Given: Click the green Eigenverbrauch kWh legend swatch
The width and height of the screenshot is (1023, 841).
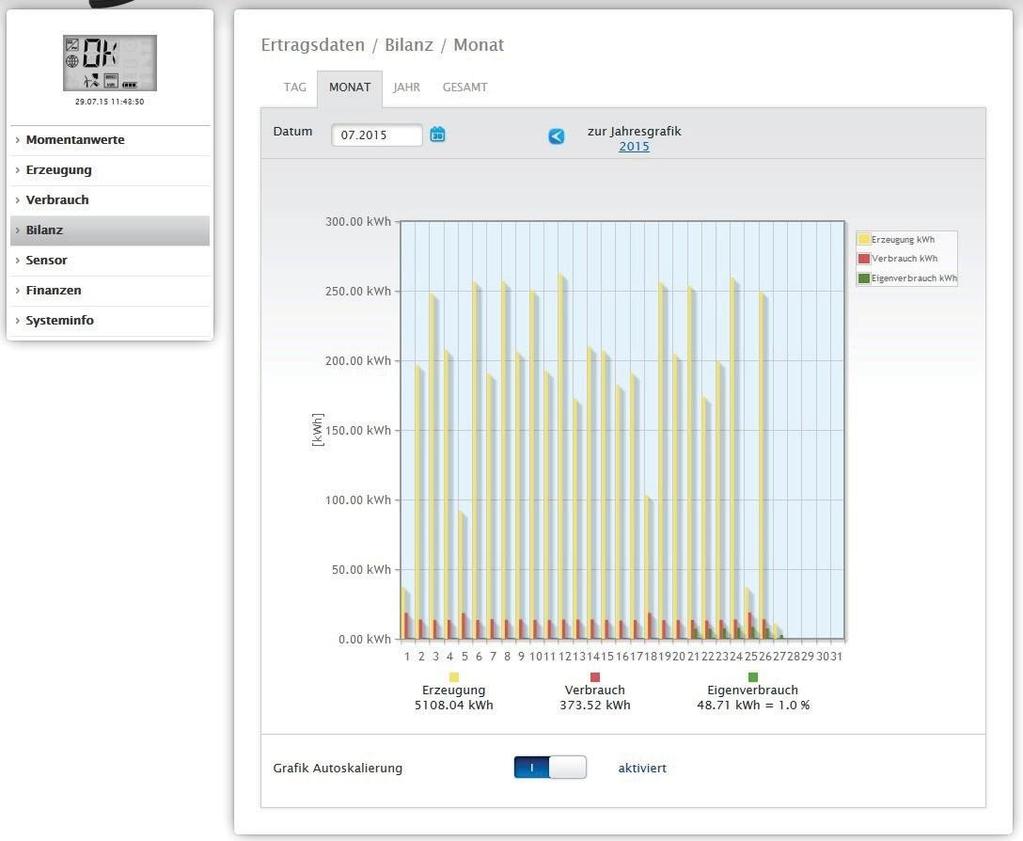Looking at the screenshot, I should [864, 278].
